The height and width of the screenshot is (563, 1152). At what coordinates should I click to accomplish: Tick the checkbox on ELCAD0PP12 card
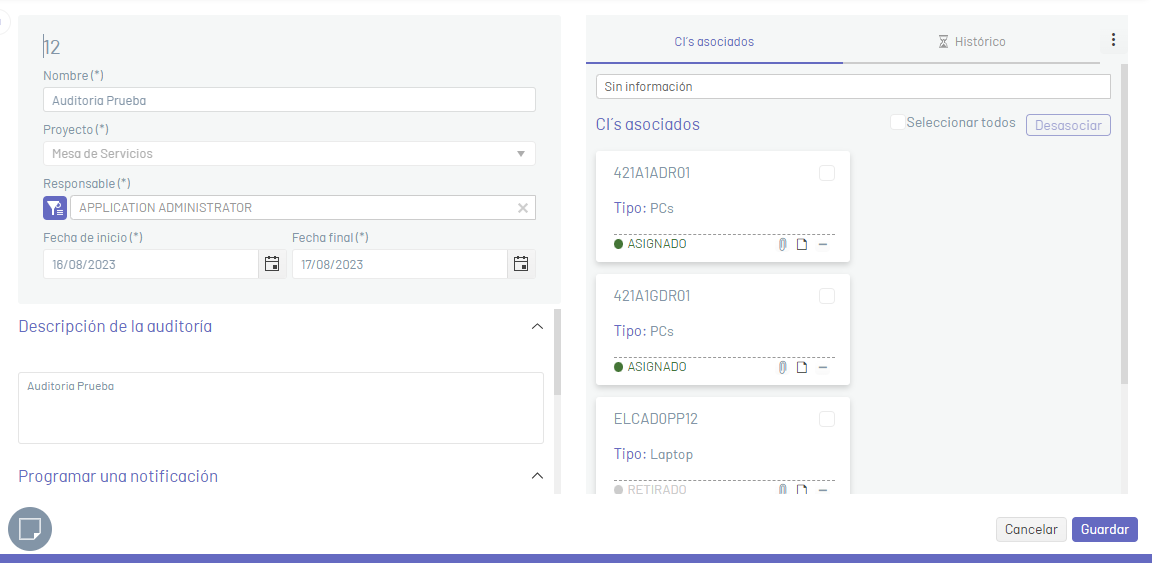pyautogui.click(x=827, y=419)
